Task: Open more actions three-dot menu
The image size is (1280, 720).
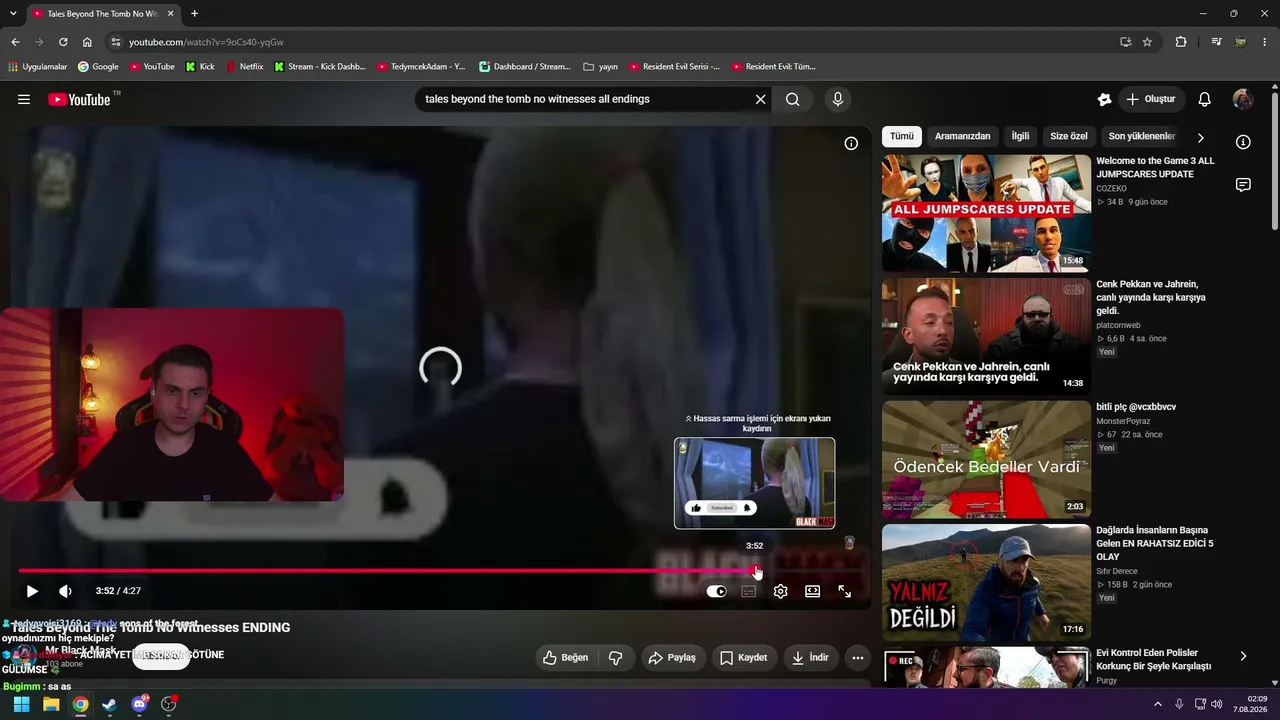Action: 858,657
